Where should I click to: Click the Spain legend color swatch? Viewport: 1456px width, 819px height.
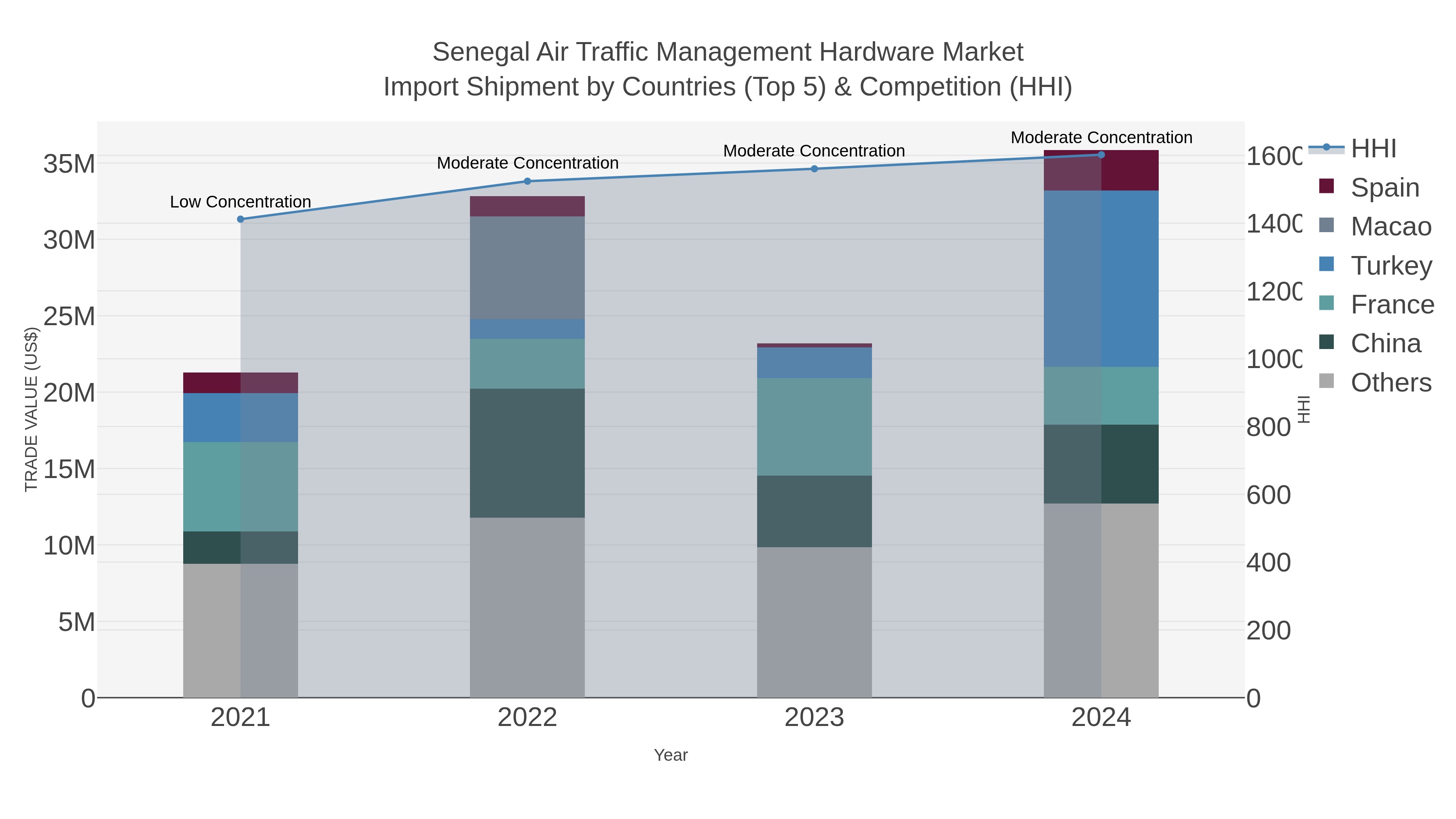1326,186
